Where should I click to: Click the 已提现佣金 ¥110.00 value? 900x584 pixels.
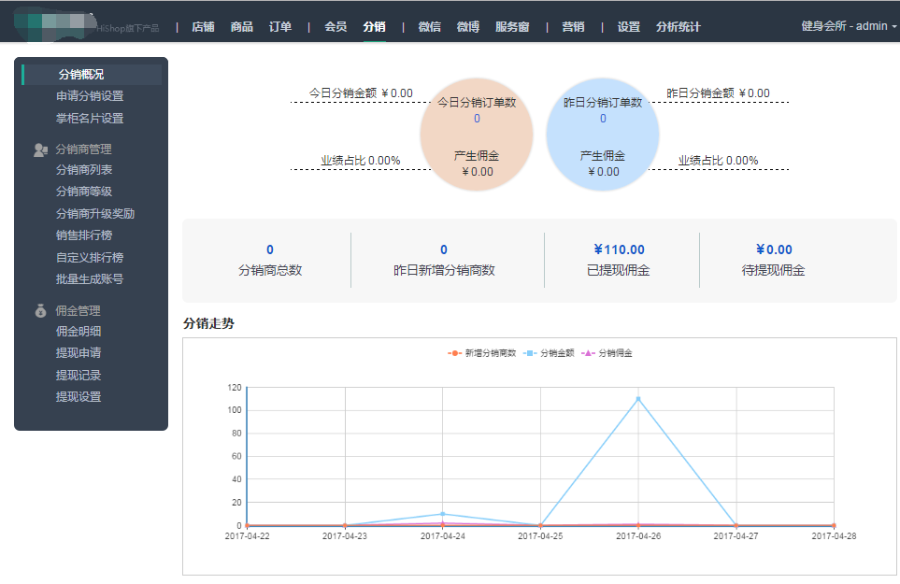click(619, 250)
